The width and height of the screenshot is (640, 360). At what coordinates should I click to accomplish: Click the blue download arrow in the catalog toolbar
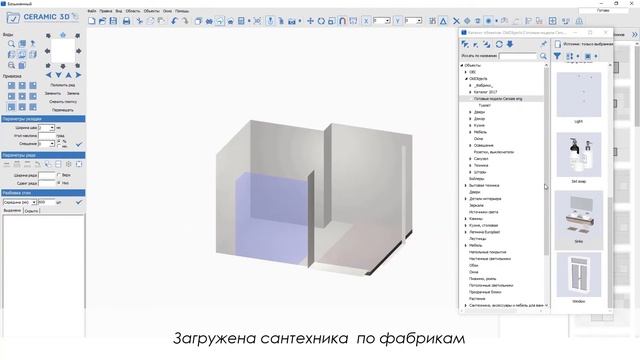click(510, 44)
